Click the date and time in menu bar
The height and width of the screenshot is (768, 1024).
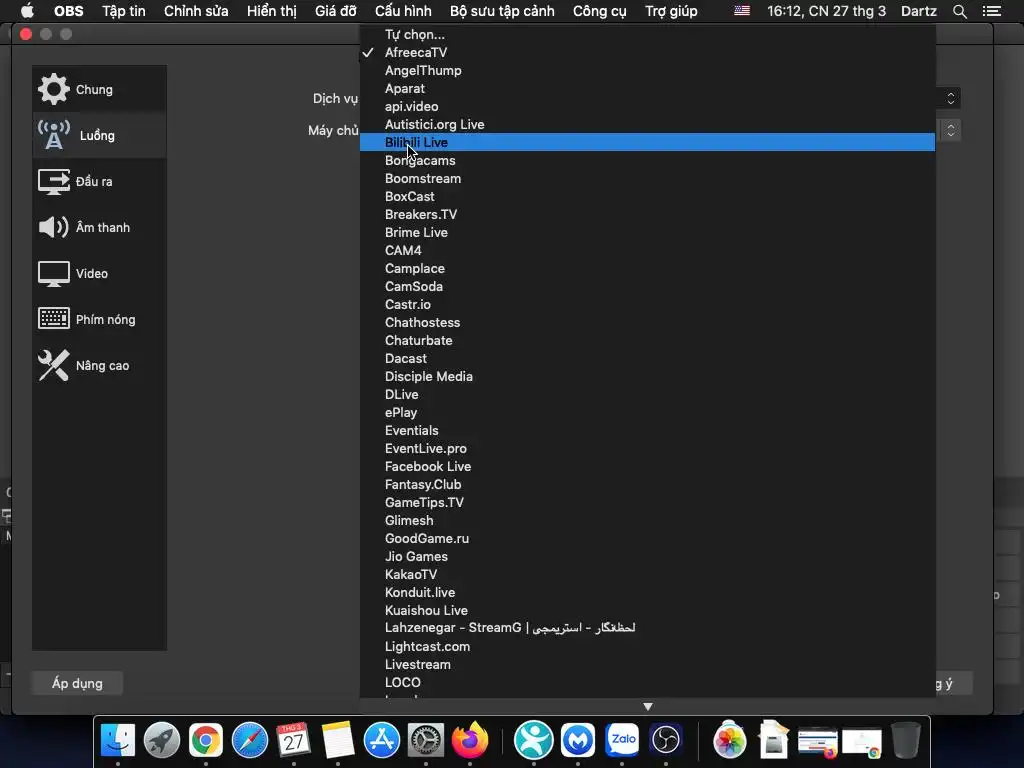(826, 11)
